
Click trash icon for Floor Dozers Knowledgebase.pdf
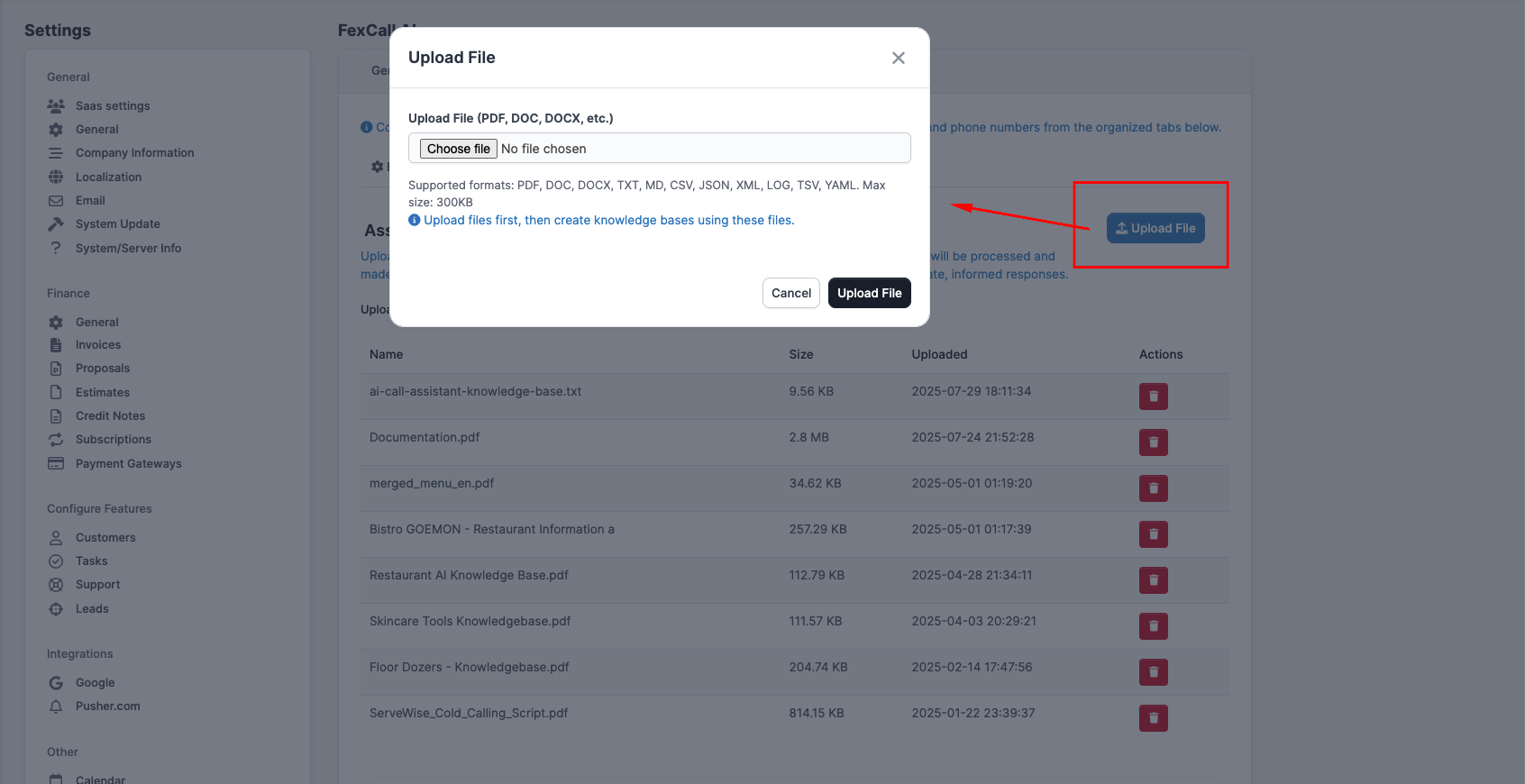(1153, 672)
